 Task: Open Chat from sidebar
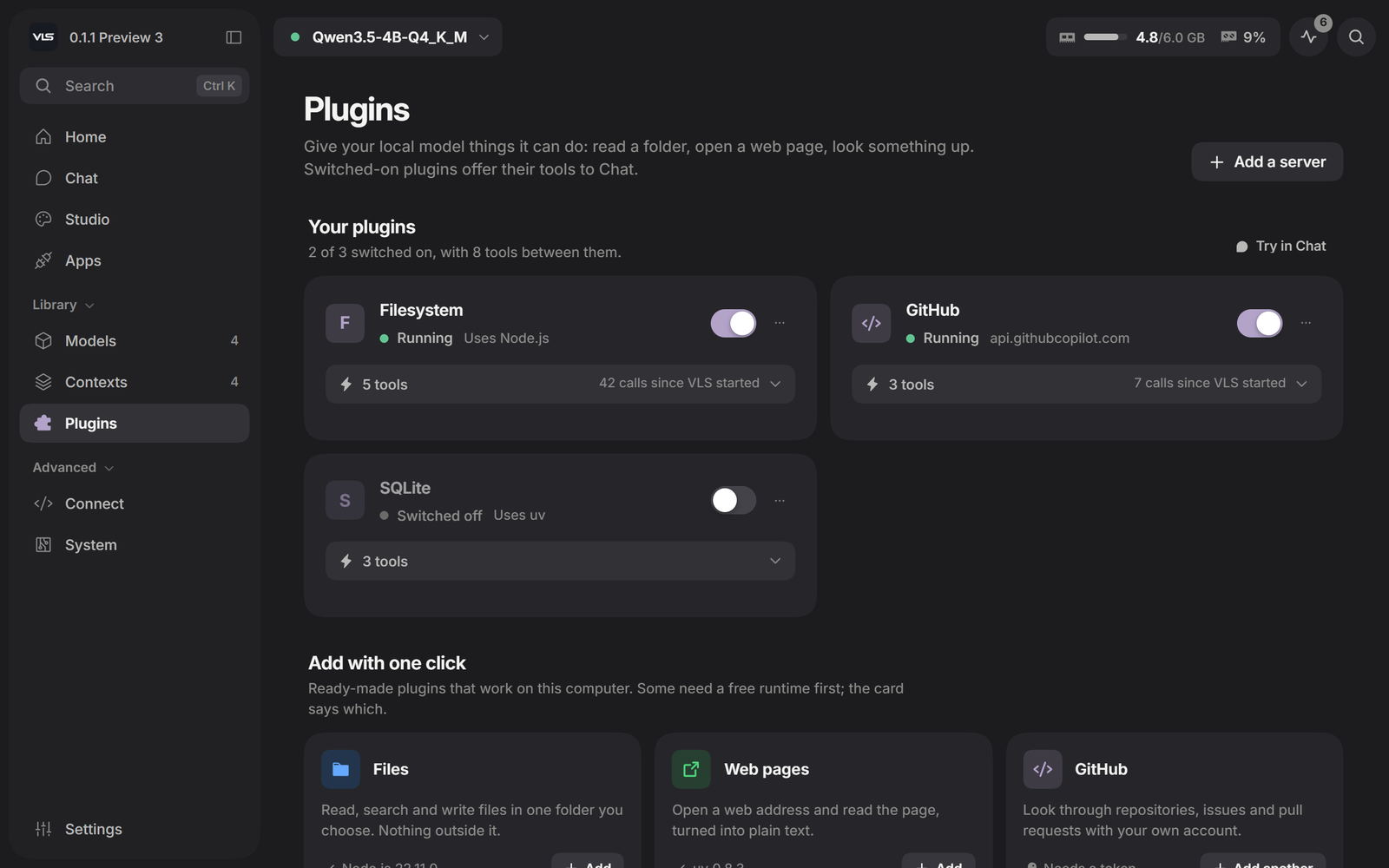[135, 178]
